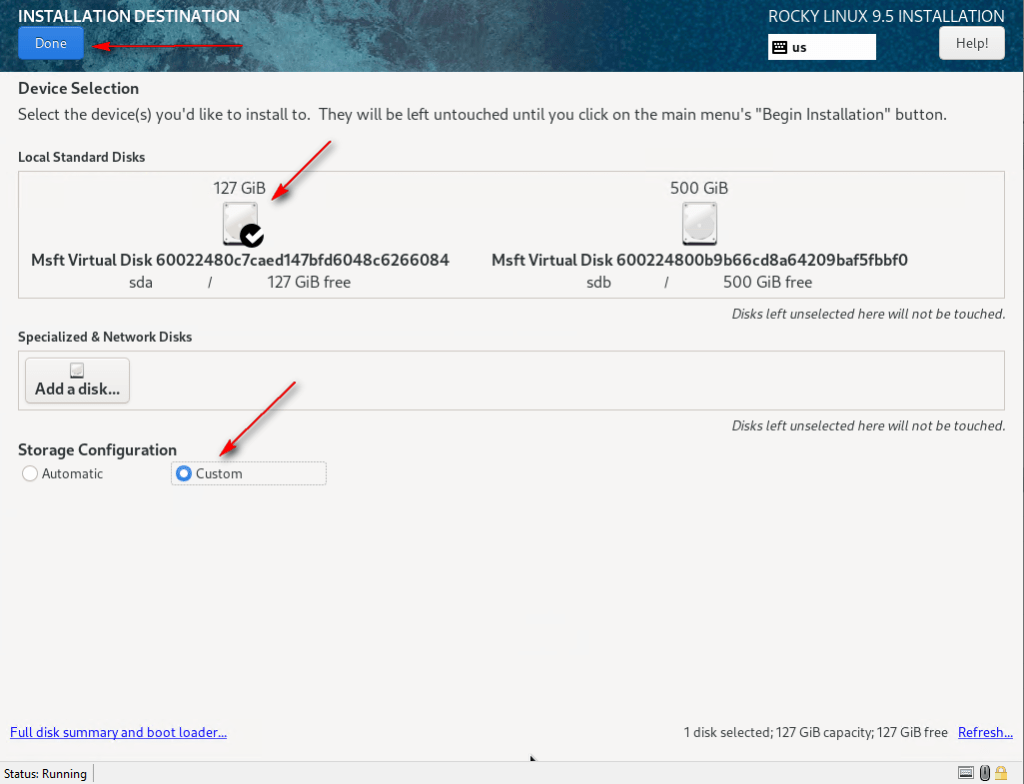Choose Custom storage configuration
This screenshot has width=1024, height=784.
(x=184, y=474)
